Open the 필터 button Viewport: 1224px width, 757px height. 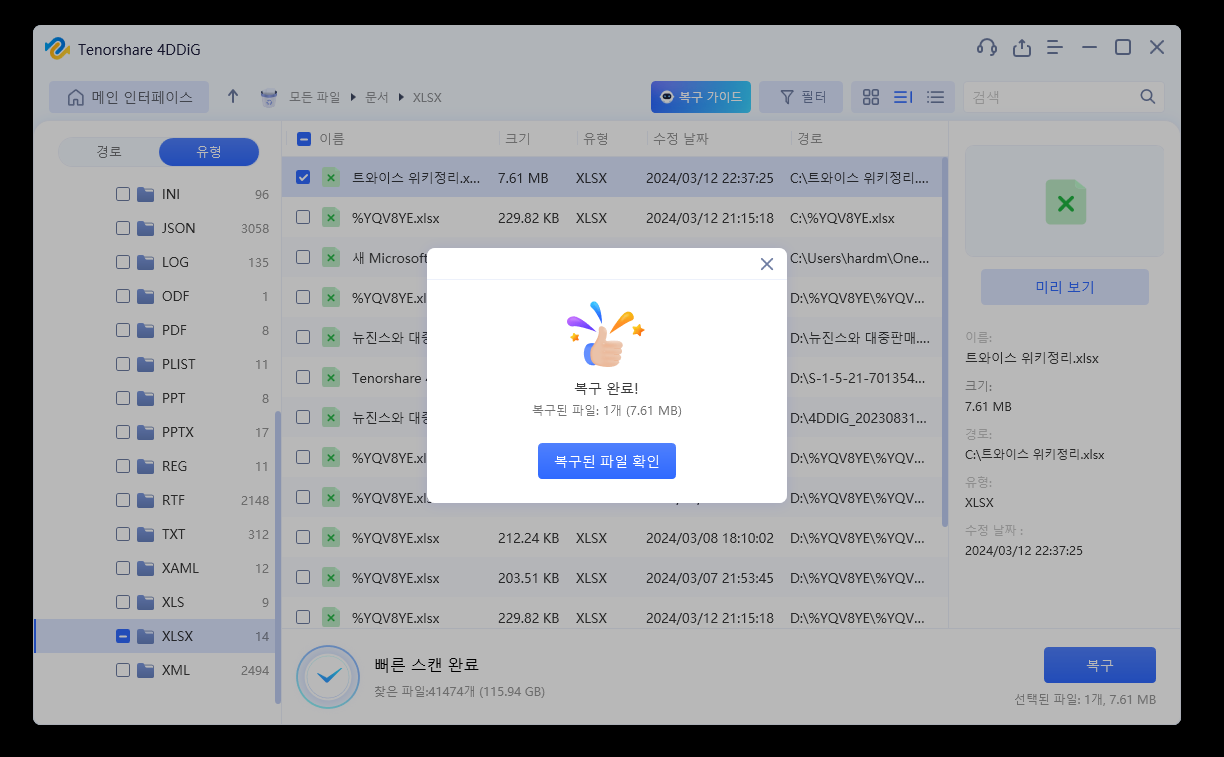[801, 97]
